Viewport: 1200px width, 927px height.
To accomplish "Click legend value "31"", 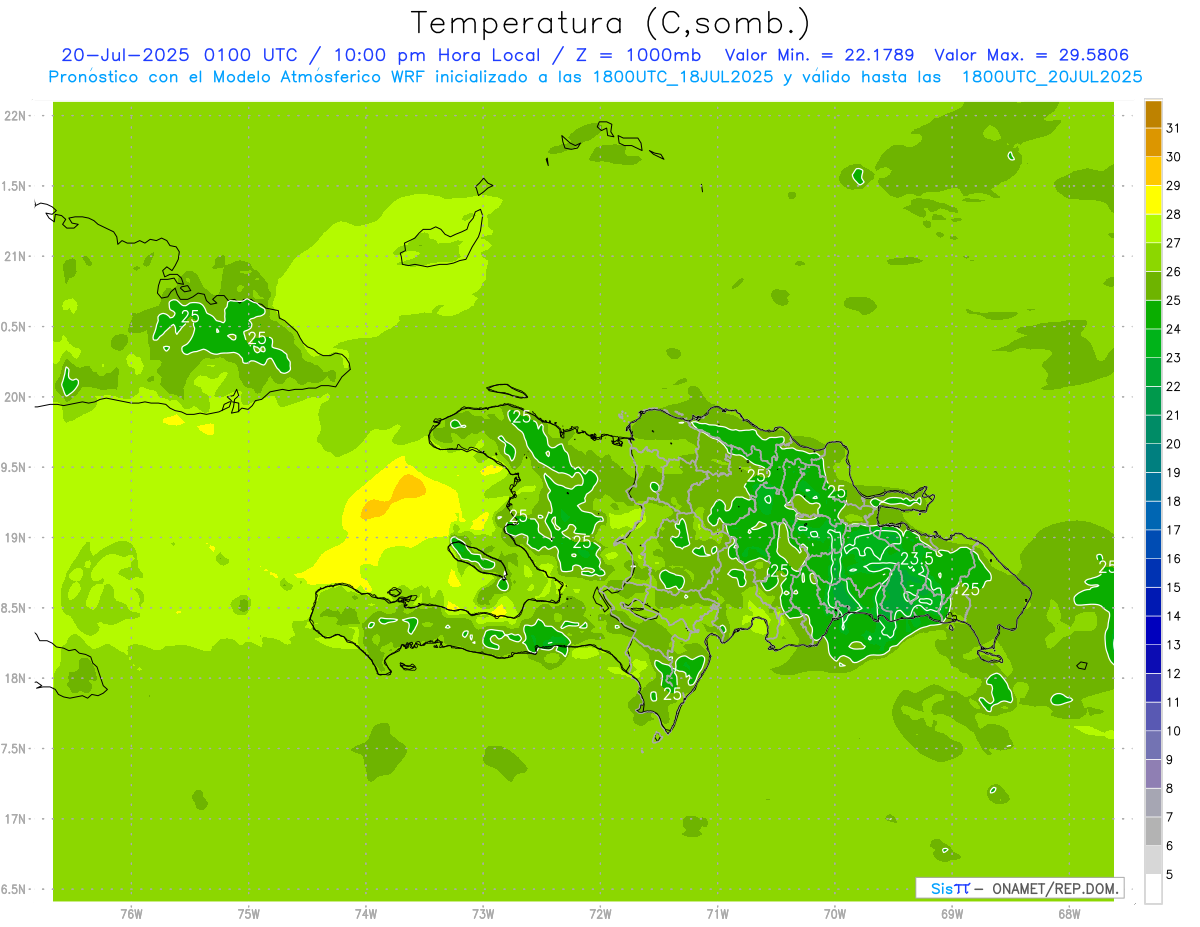I will [x=1174, y=128].
